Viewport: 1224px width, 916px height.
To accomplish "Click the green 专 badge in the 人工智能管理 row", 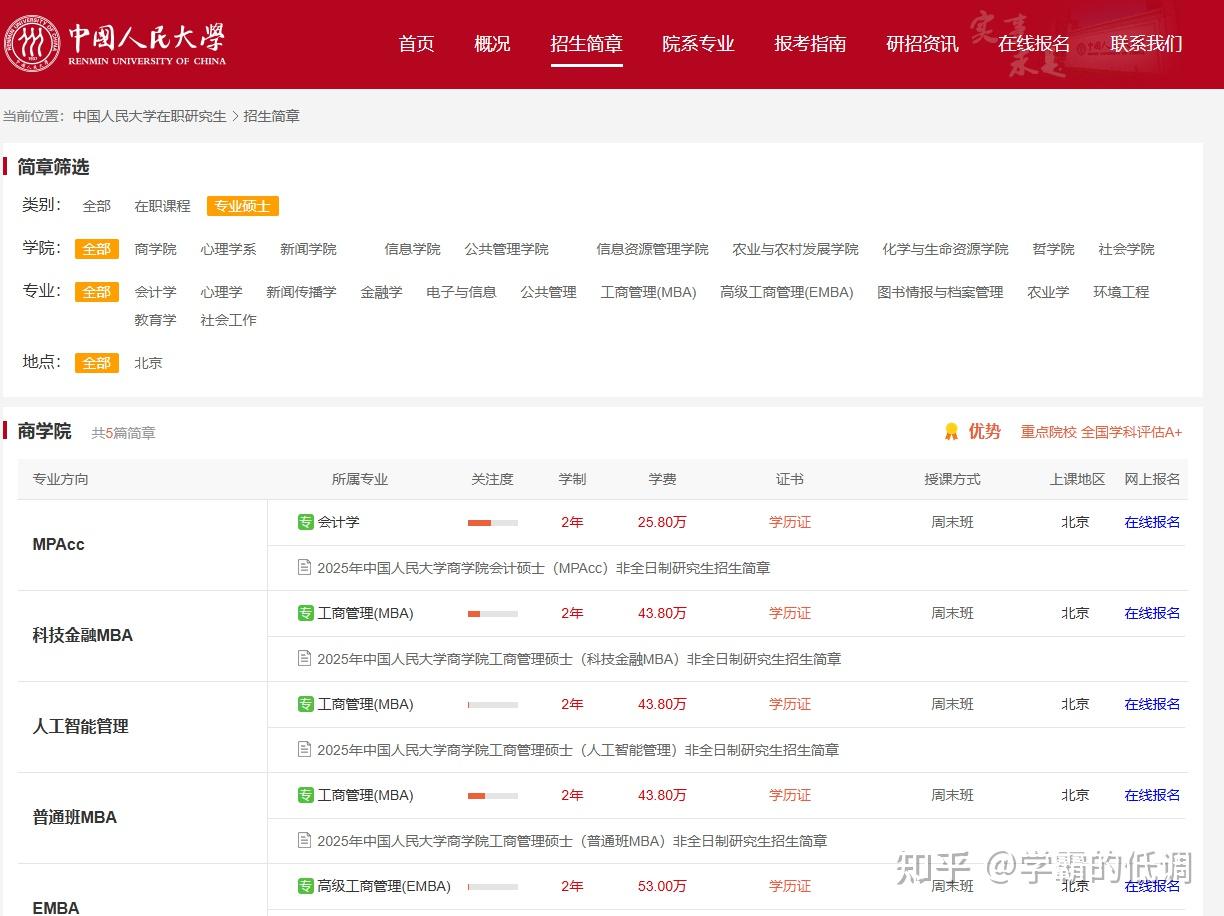I will (x=306, y=704).
